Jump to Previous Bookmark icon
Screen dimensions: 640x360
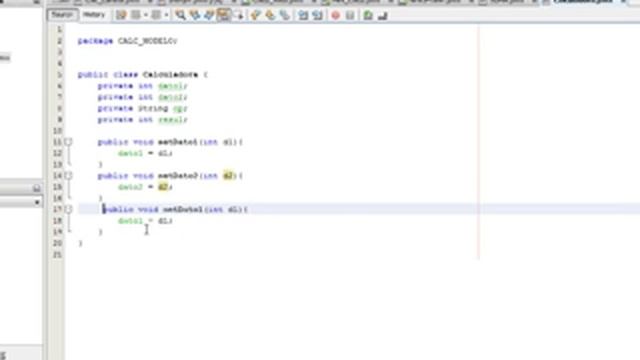[x=256, y=16]
